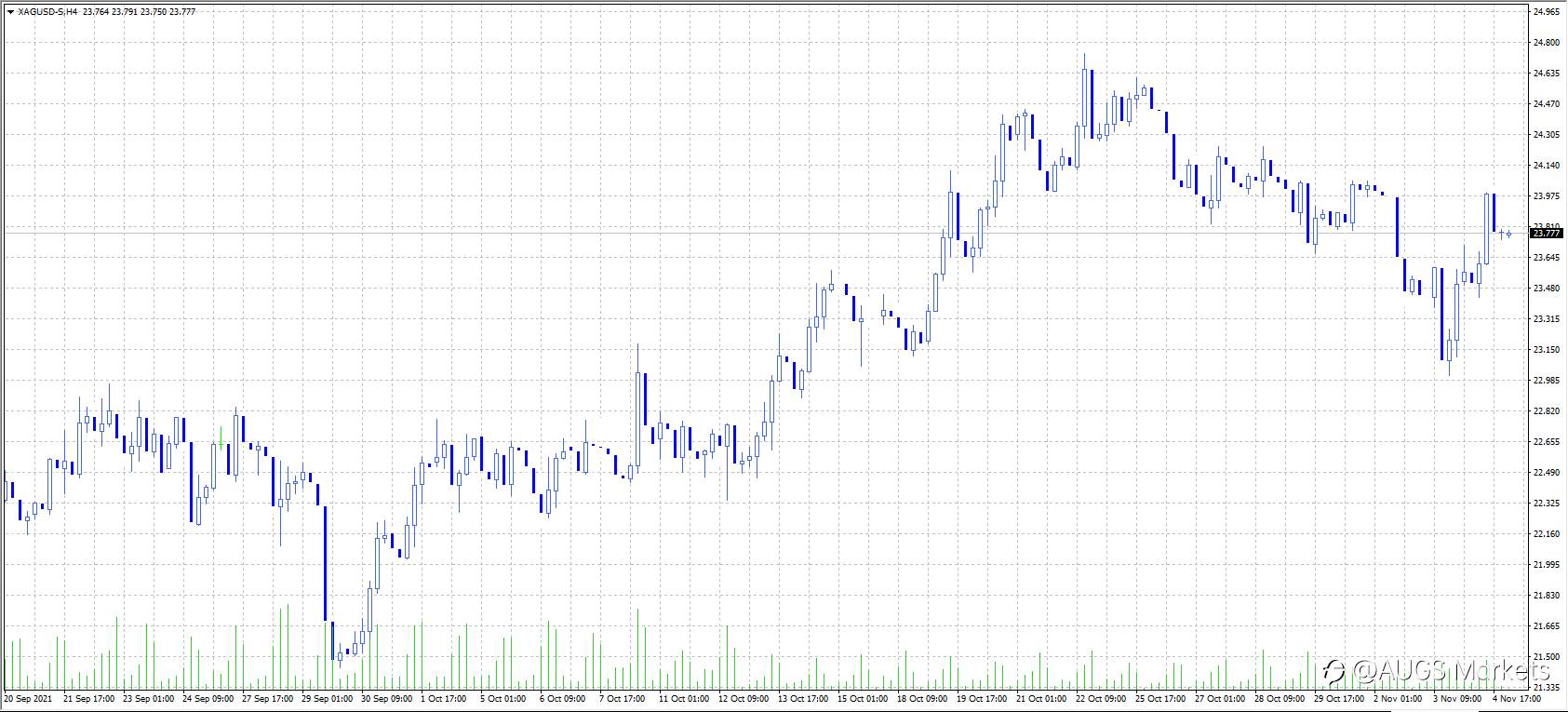Click the 23.150 price scale label

point(1546,350)
